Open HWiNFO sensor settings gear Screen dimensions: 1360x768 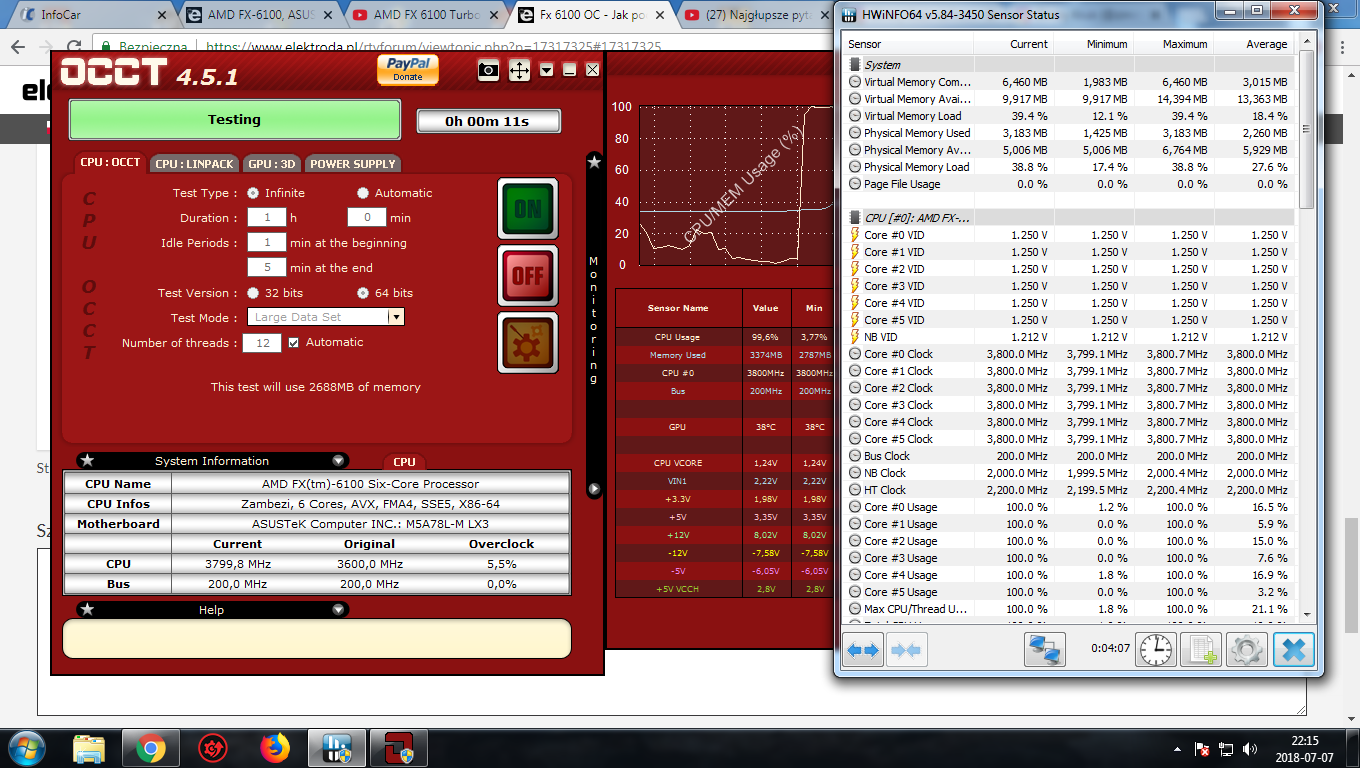click(x=1246, y=650)
